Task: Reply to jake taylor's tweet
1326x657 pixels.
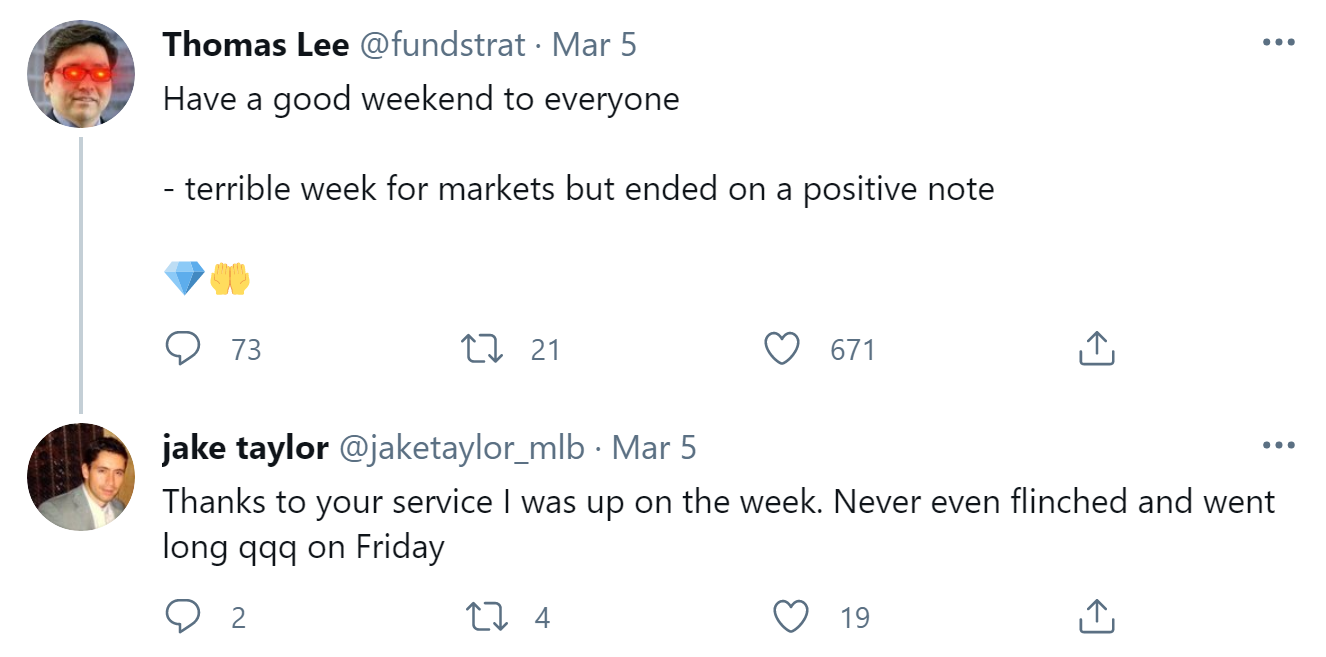Action: pyautogui.click(x=182, y=617)
